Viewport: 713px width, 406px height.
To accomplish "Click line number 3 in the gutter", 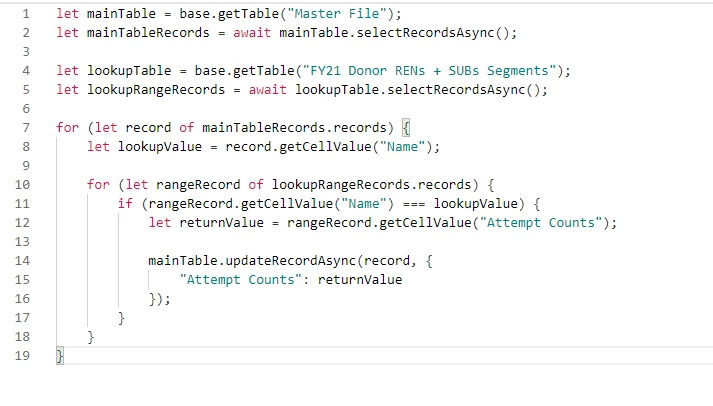I will [x=26, y=52].
